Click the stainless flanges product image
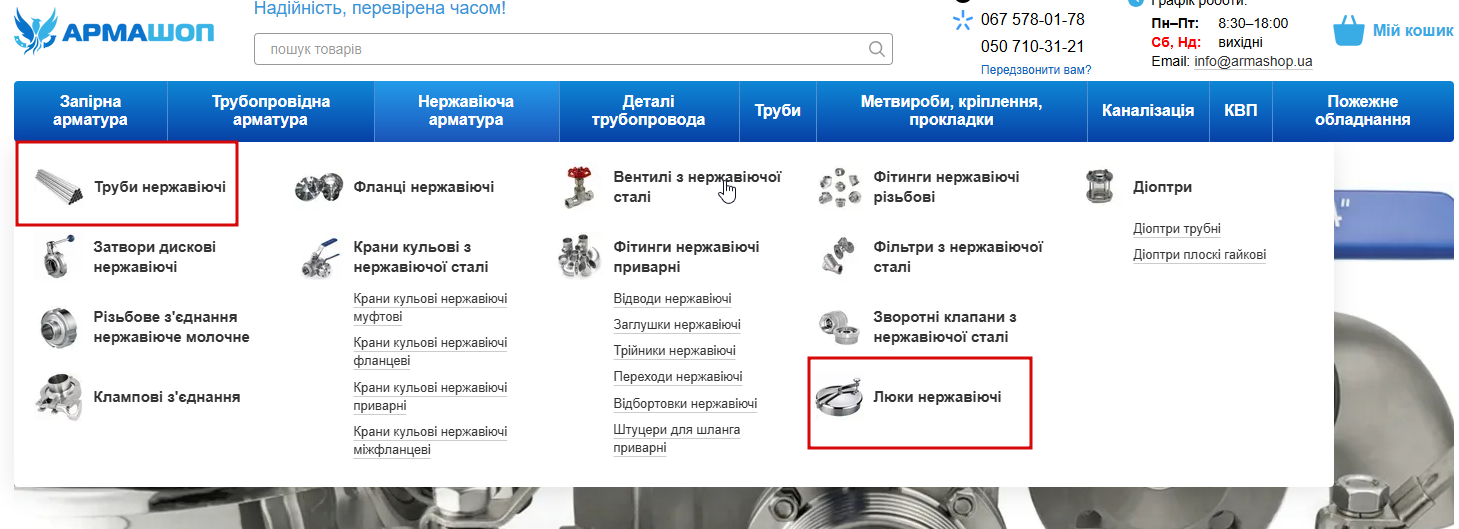 (x=319, y=187)
